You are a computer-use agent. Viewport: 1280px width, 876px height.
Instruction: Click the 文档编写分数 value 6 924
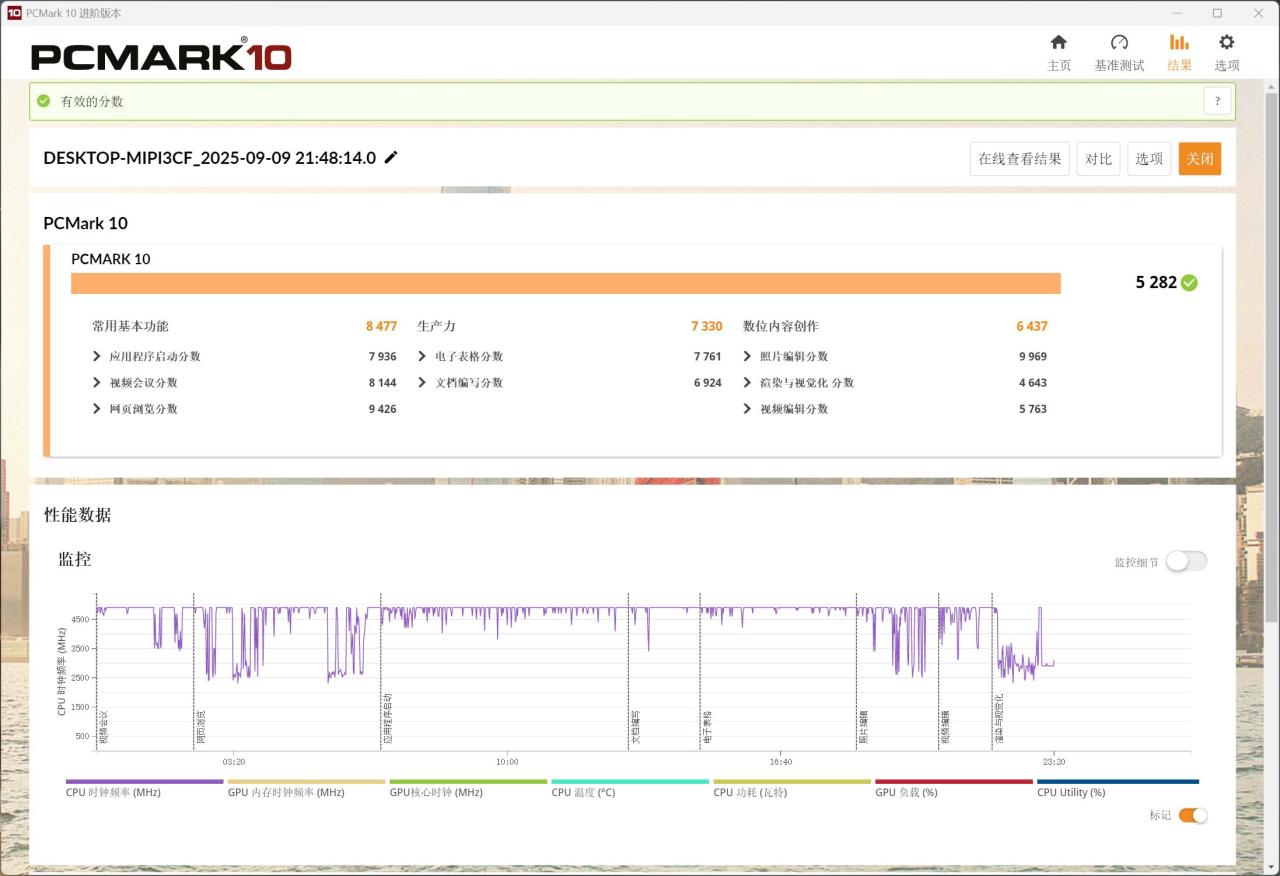coord(707,382)
